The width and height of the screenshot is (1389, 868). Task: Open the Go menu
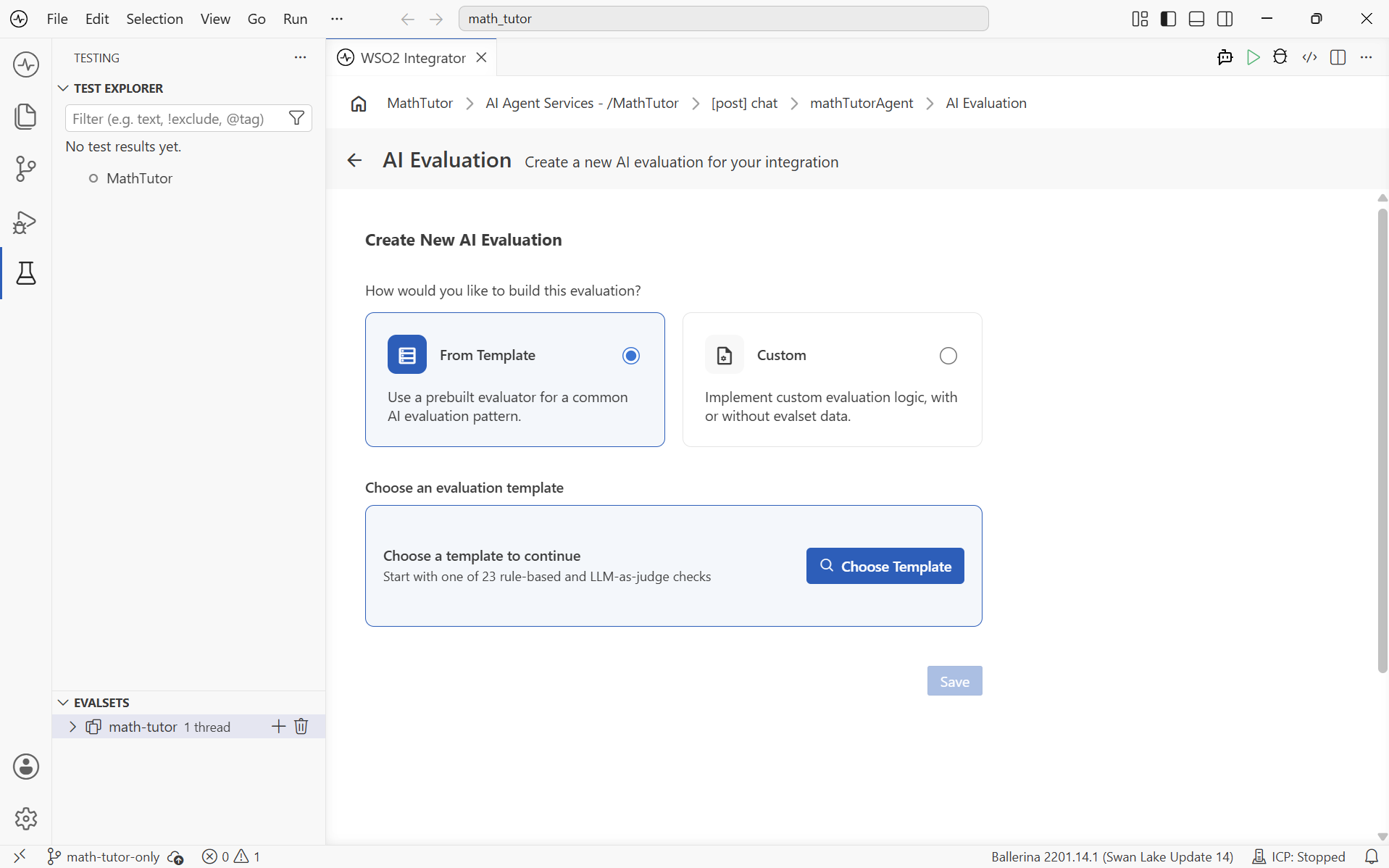256,19
